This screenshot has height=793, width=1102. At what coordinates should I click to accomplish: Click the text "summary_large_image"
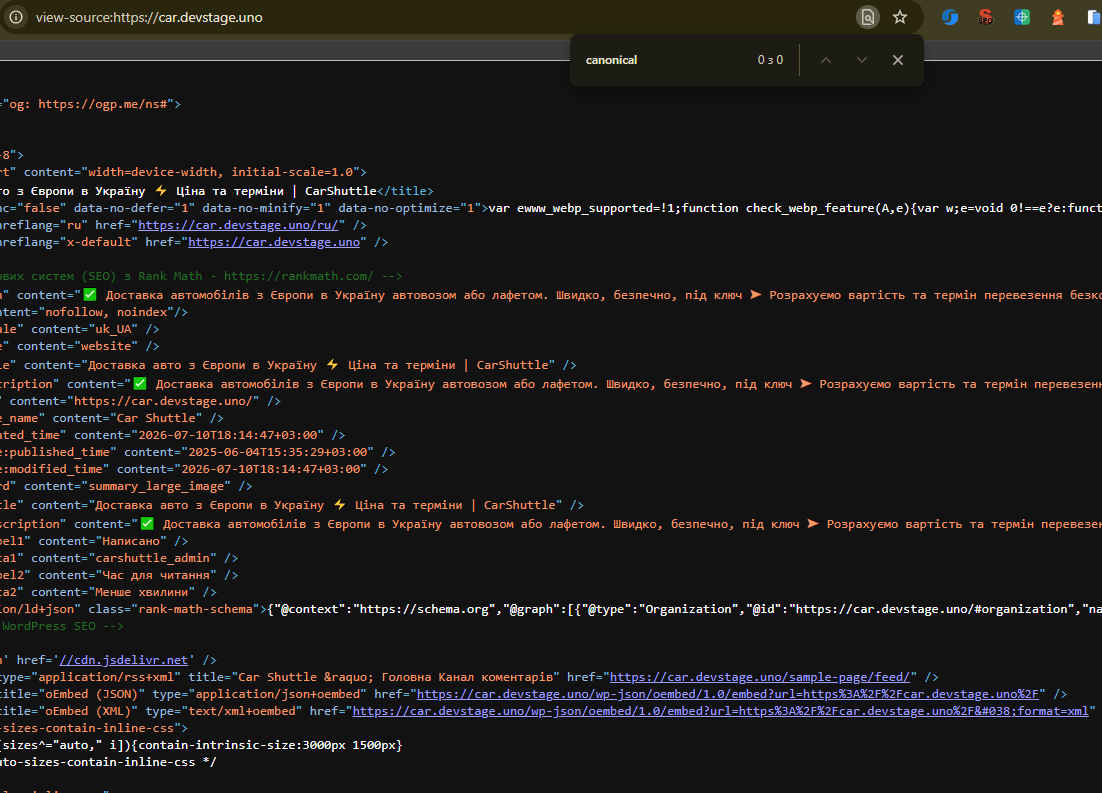(156, 486)
